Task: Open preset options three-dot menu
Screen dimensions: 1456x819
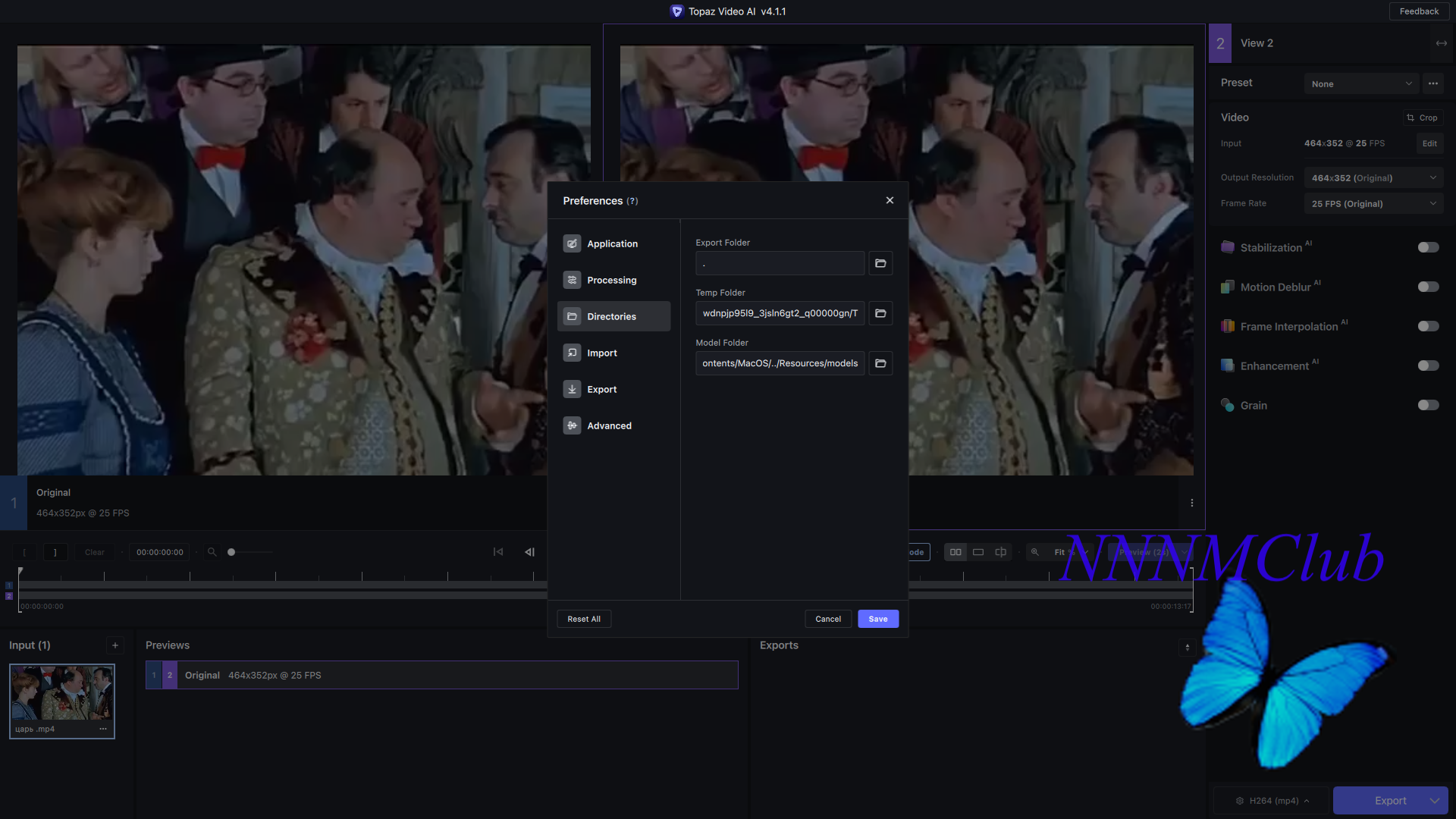Action: point(1432,83)
